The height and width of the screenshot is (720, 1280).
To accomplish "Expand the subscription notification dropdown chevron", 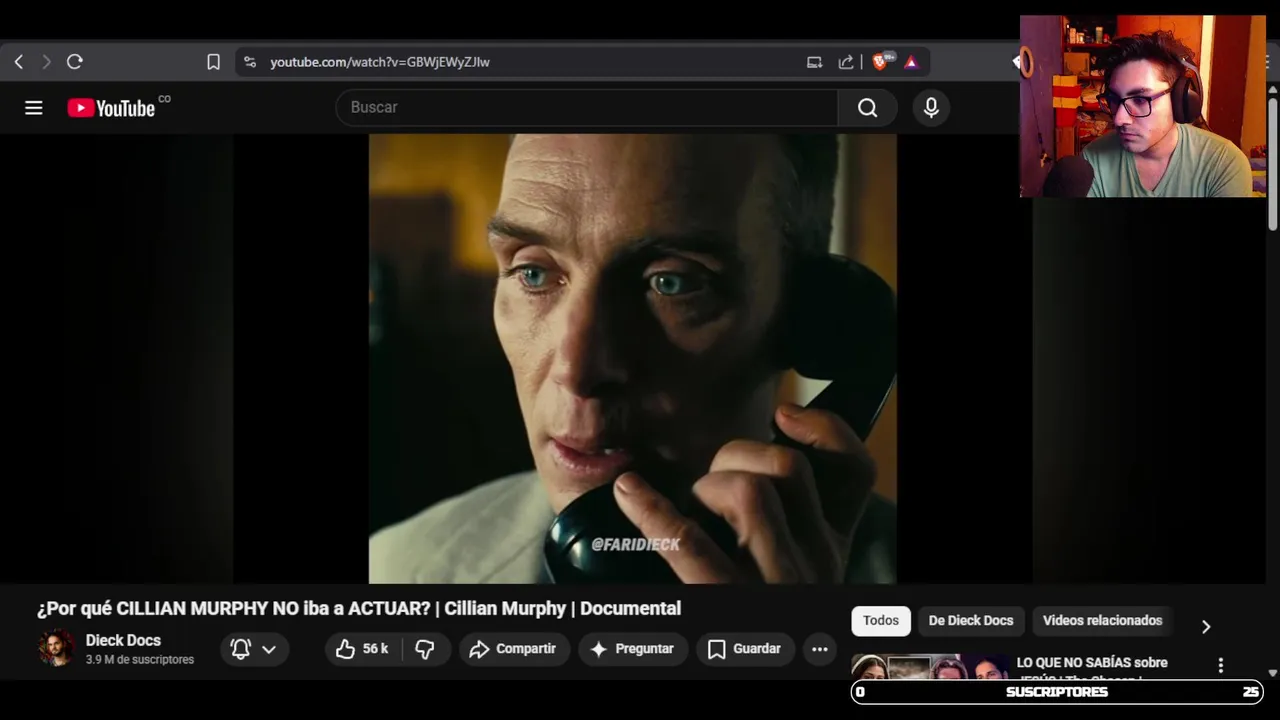I will pos(269,649).
